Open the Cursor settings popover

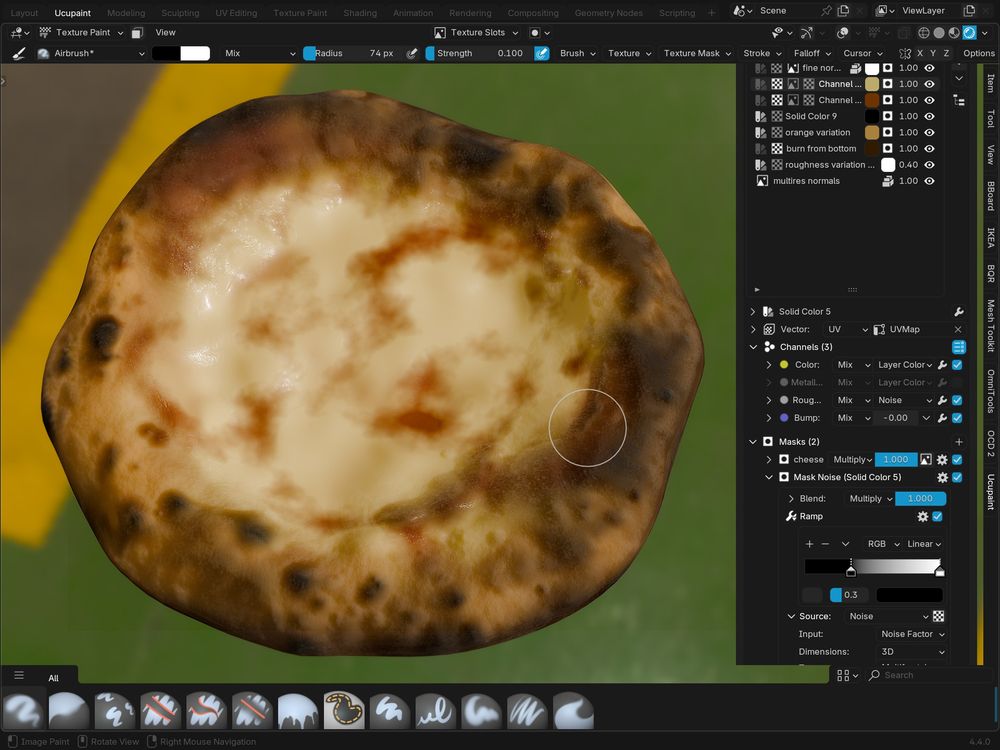[863, 54]
